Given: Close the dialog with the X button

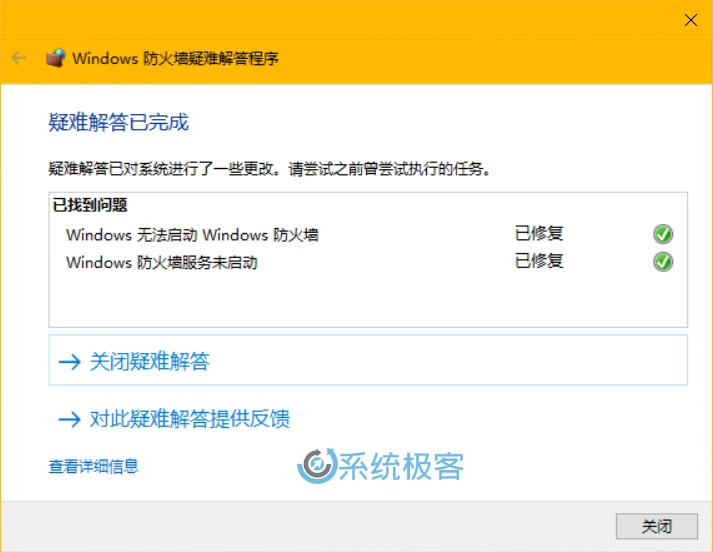Looking at the screenshot, I should click(x=690, y=20).
